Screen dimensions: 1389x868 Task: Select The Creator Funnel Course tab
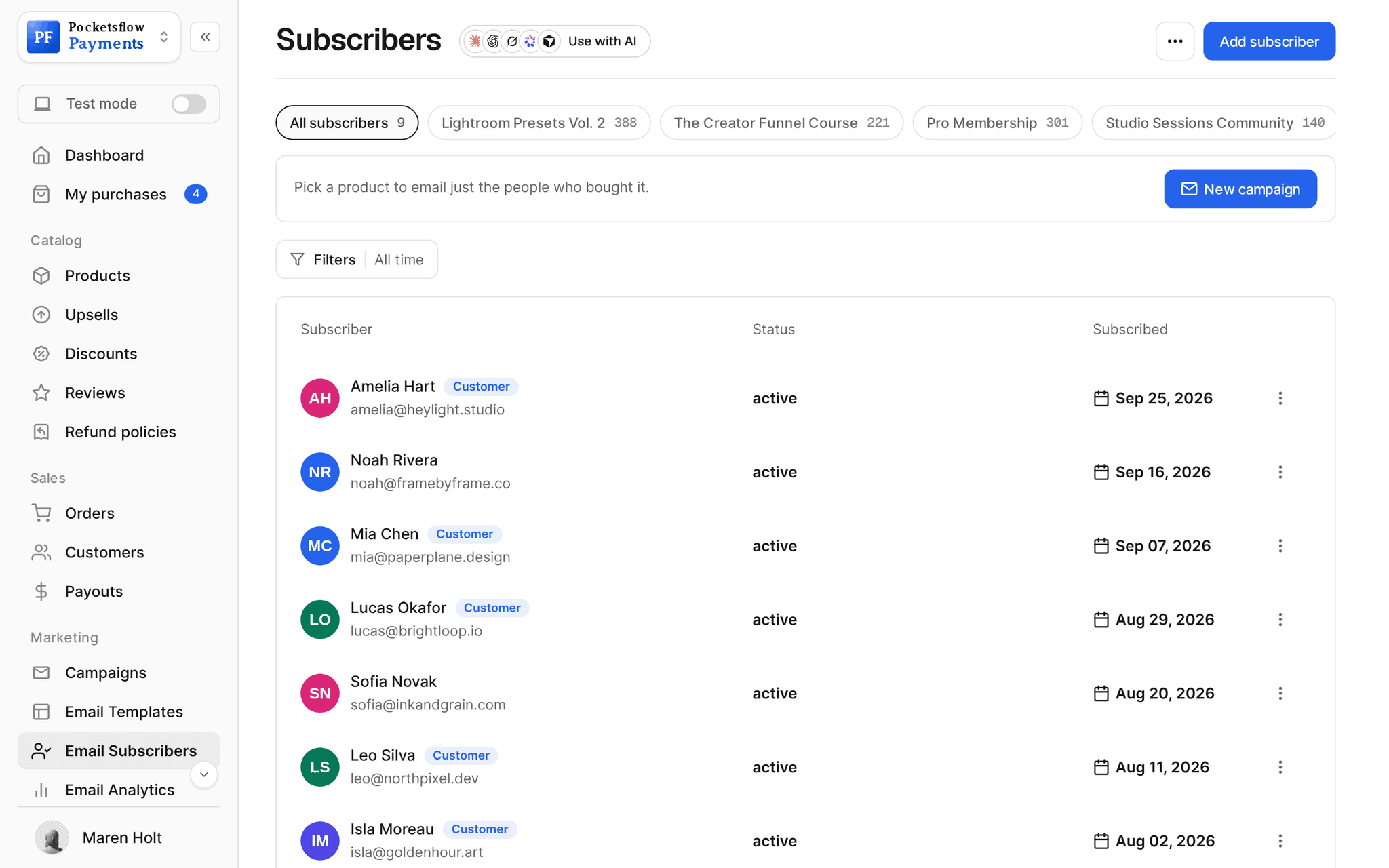coord(781,123)
